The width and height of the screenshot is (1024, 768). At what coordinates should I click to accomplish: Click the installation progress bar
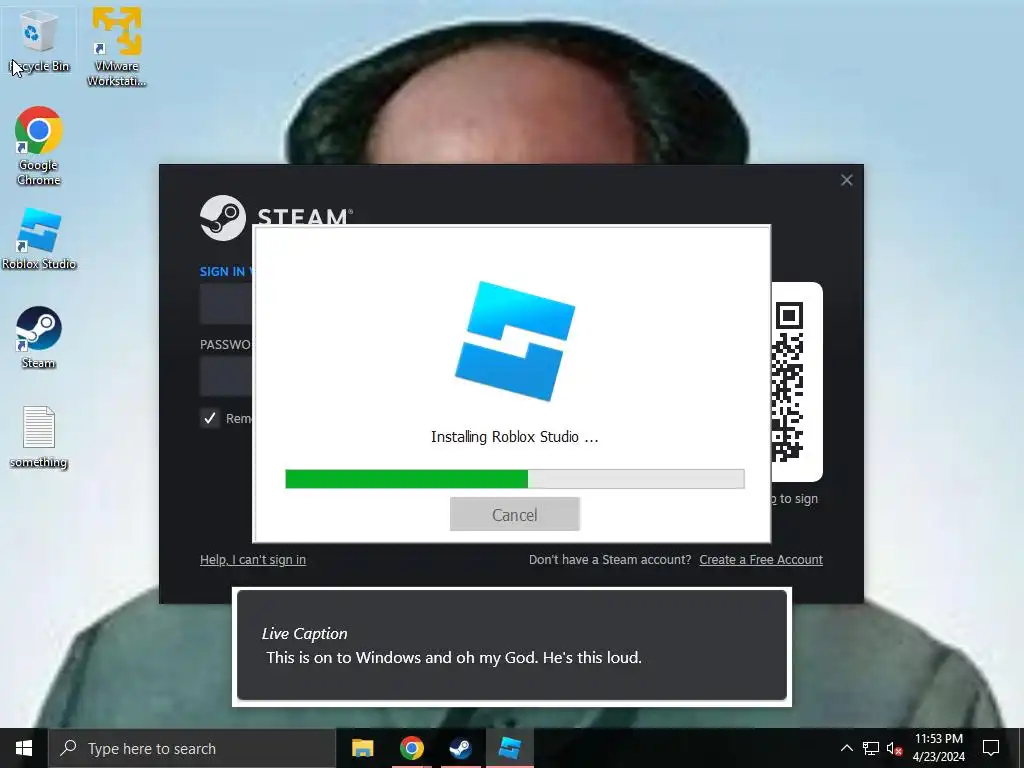point(515,479)
